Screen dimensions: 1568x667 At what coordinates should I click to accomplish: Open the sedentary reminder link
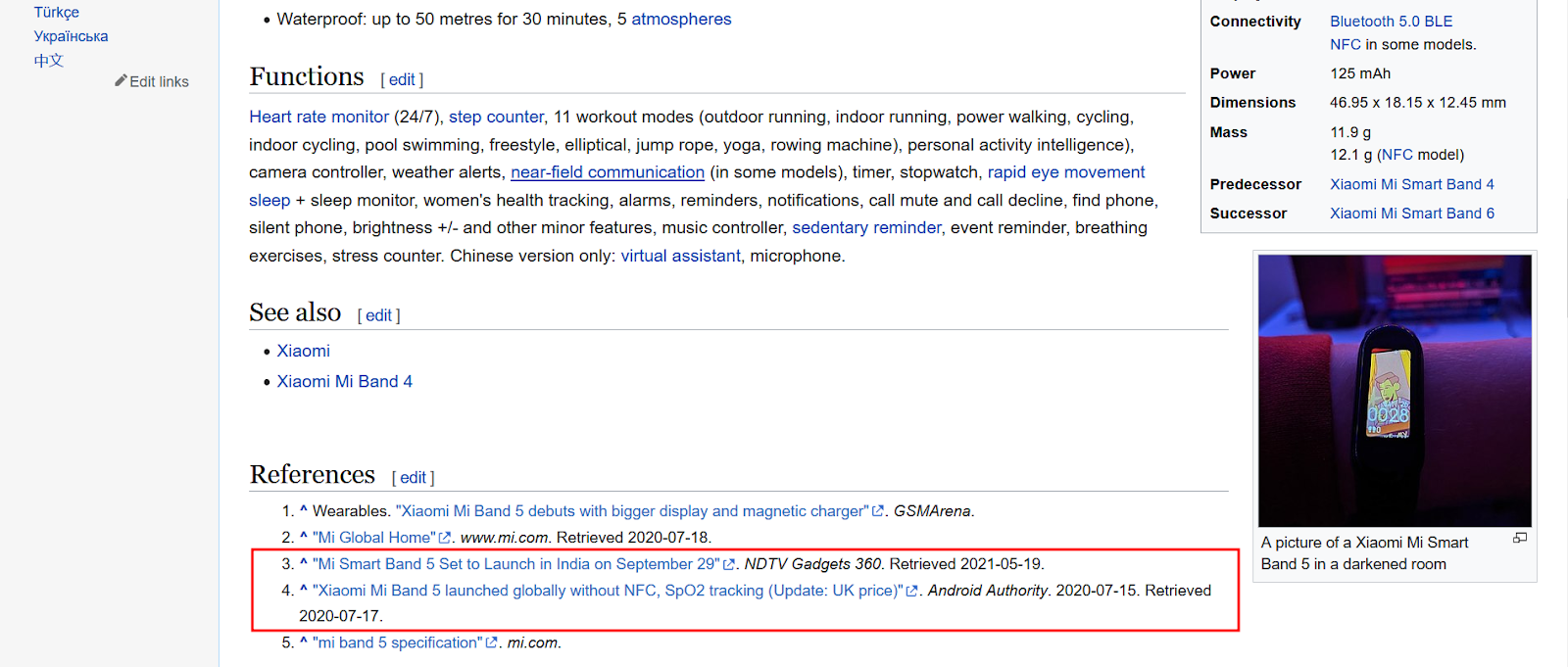point(866,227)
